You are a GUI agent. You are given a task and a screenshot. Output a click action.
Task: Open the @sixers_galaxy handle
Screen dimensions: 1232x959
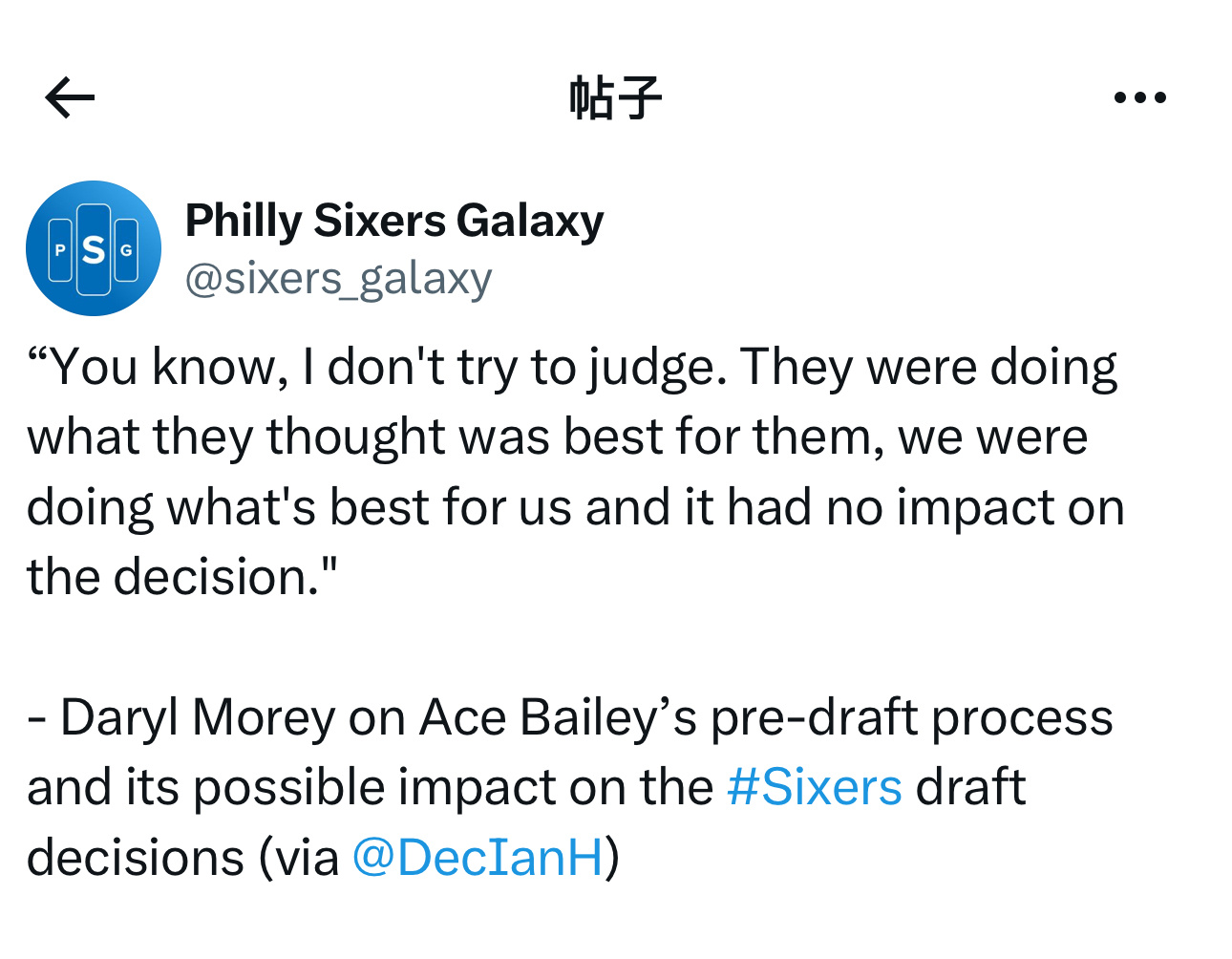pos(338,279)
